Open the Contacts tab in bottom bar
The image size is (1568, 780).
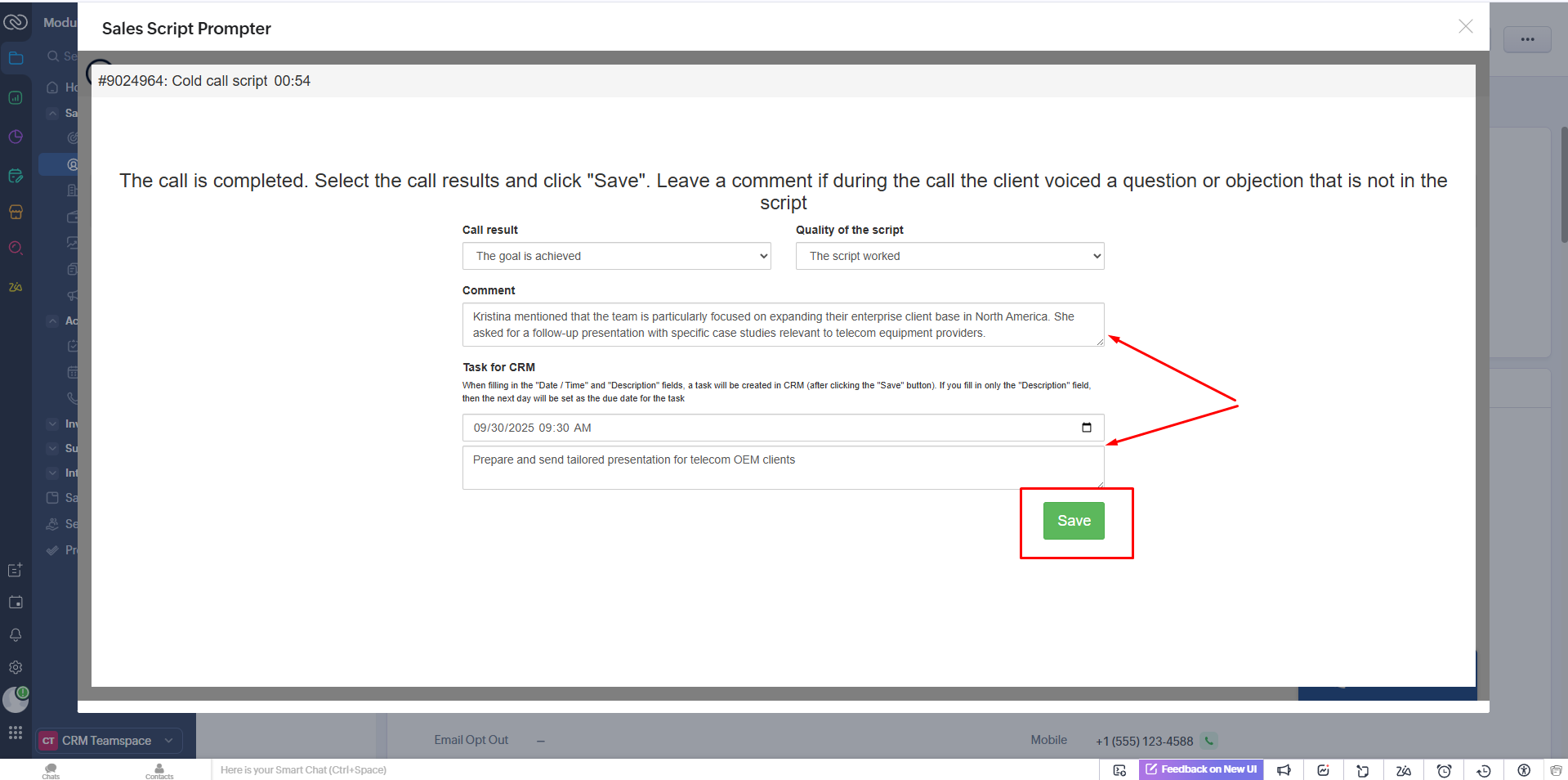pos(159,770)
